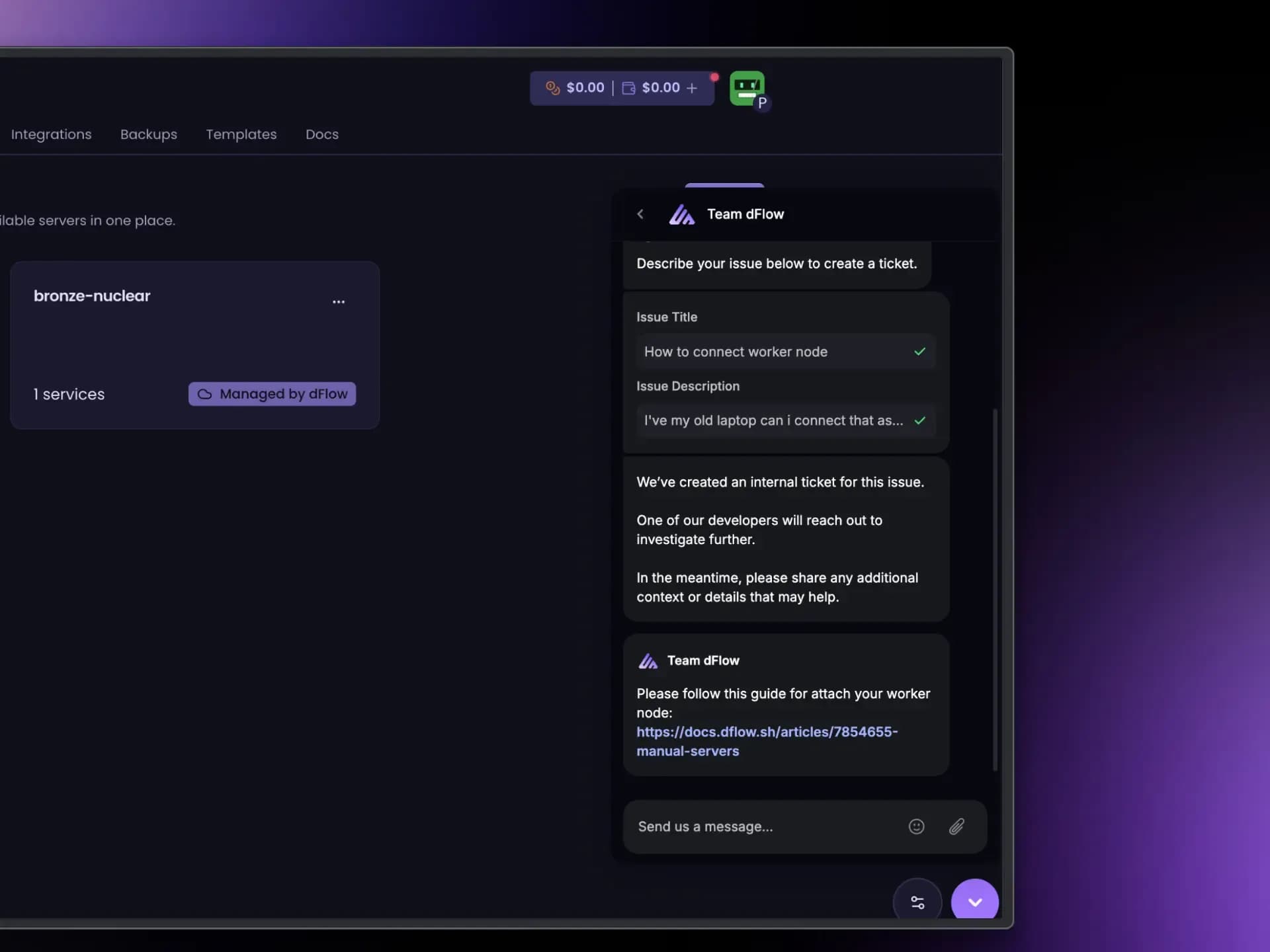Screen dimensions: 1270x952
Task: Click the emoji picker smiley icon
Action: click(x=916, y=826)
